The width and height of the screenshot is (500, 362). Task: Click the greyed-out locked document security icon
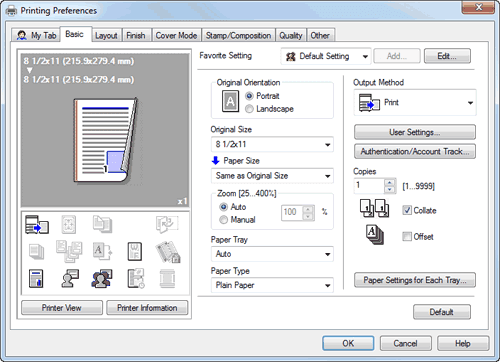[x=168, y=252]
